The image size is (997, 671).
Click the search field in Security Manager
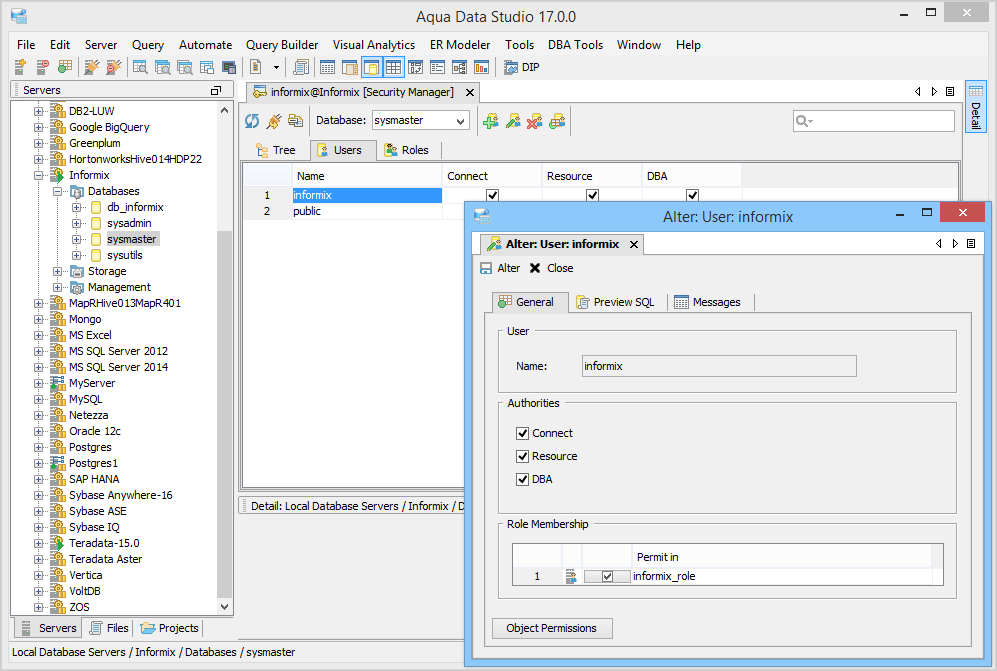click(x=874, y=121)
